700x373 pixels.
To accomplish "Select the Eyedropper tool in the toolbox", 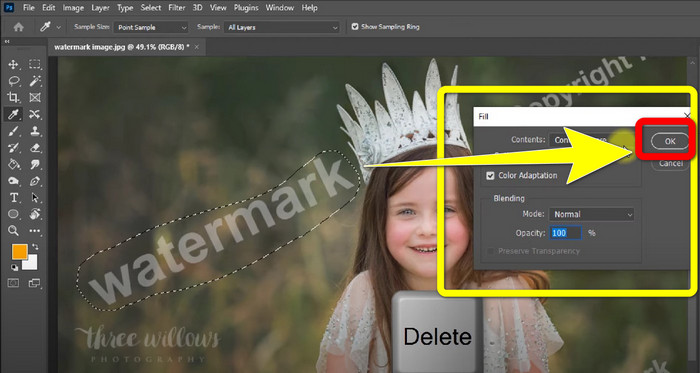I will [13, 114].
